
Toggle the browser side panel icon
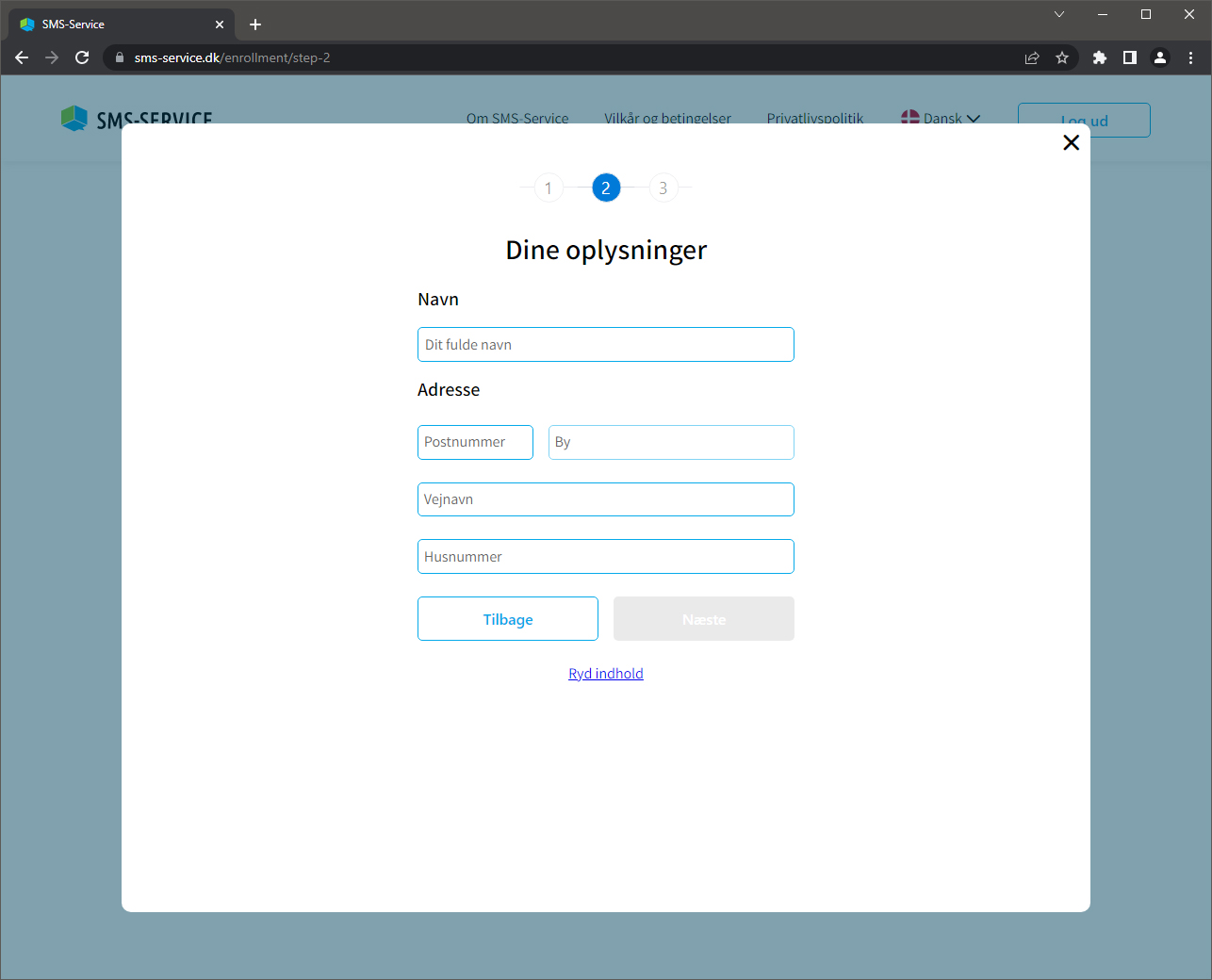coord(1129,57)
